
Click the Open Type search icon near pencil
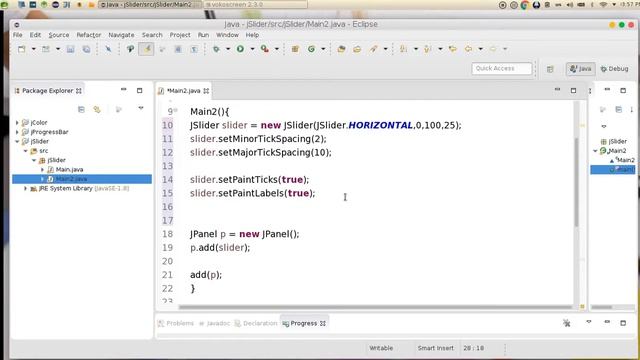coord(131,49)
